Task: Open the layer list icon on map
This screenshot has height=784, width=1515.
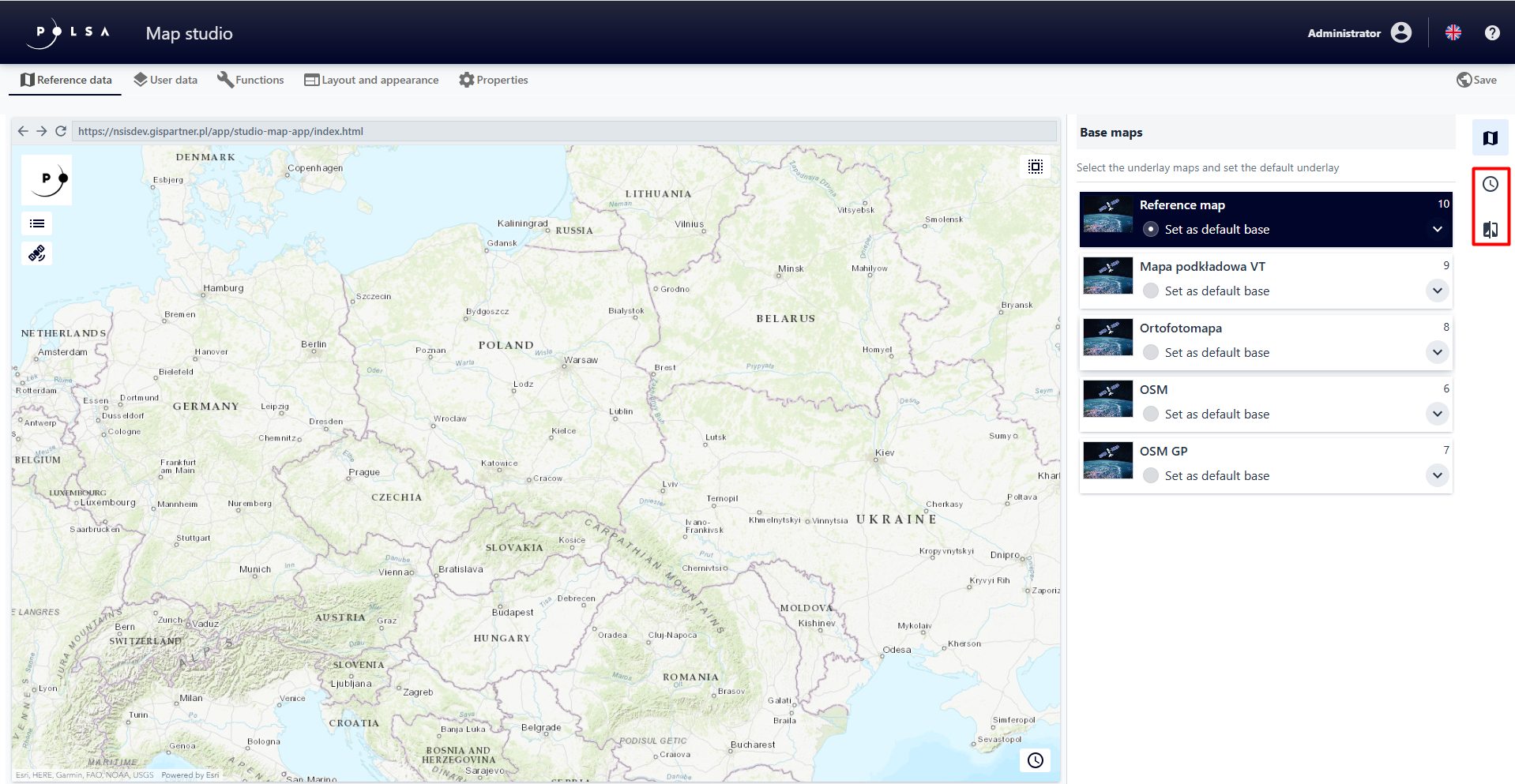Action: 37,223
